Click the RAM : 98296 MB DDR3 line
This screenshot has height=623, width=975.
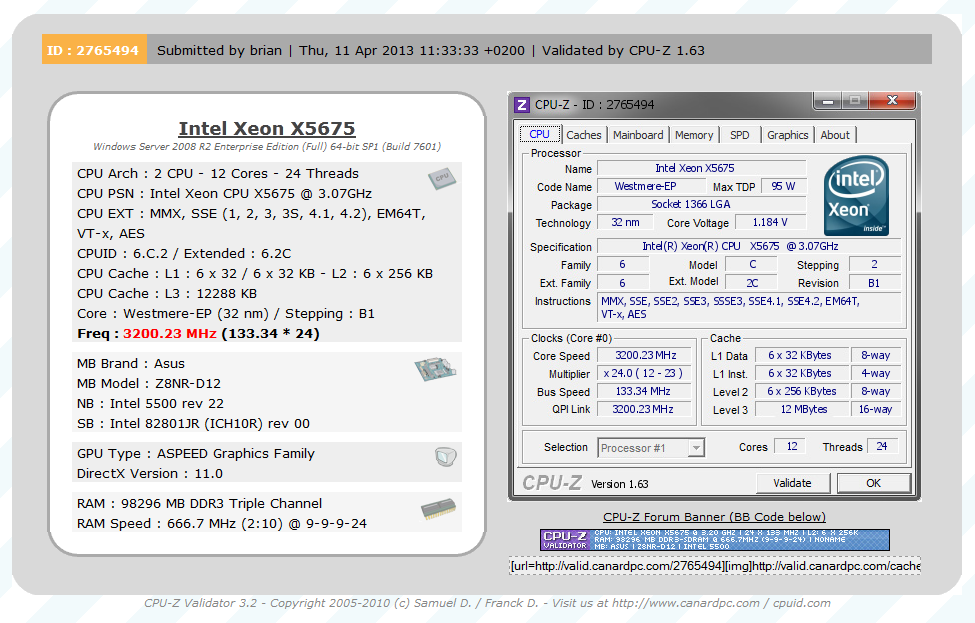200,503
